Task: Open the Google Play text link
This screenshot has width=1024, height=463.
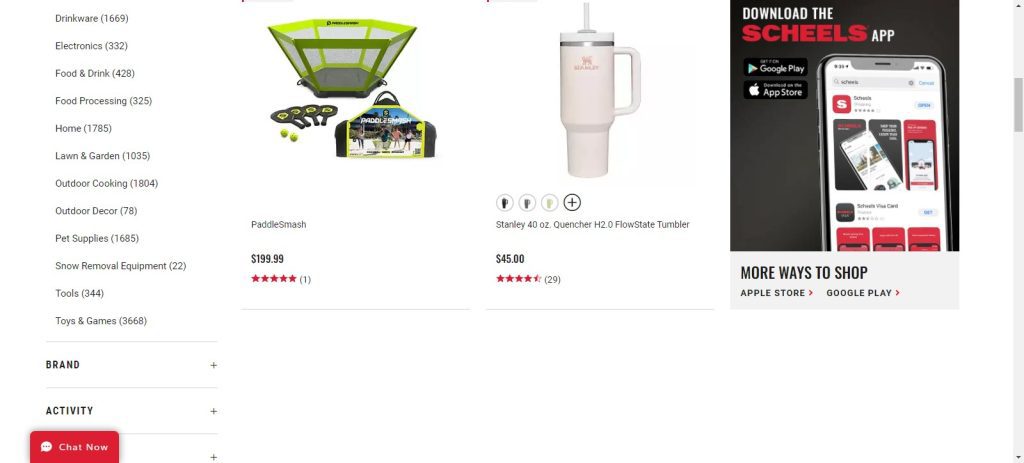Action: pyautogui.click(x=863, y=293)
